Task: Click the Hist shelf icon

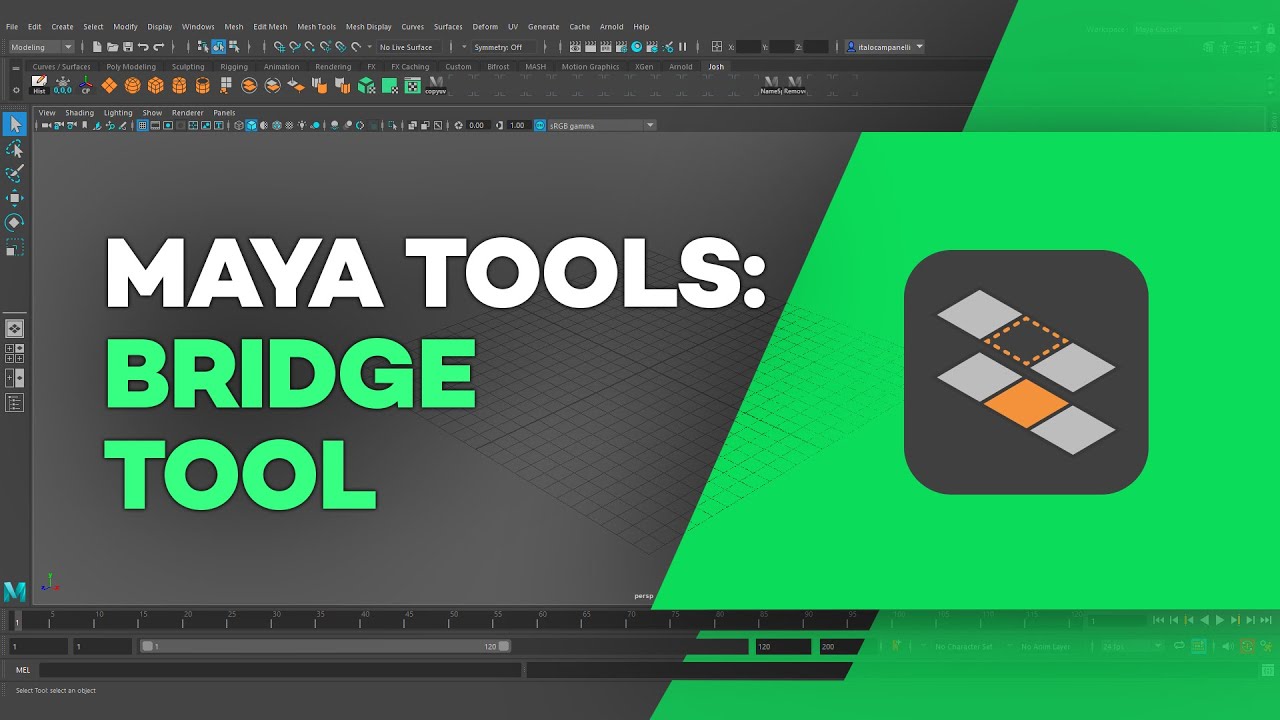Action: tap(39, 85)
